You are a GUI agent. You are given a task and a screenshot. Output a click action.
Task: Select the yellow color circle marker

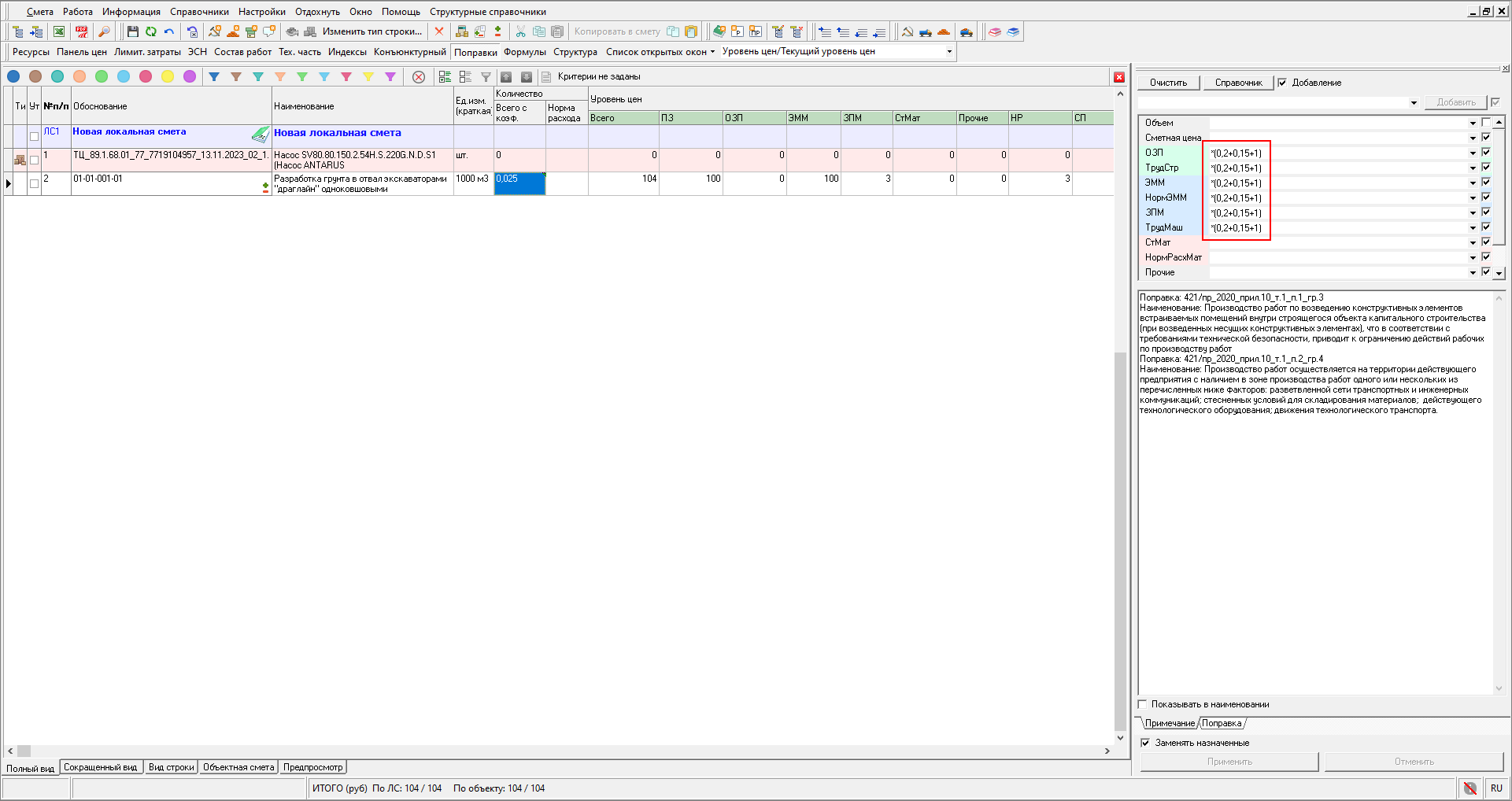tap(168, 76)
